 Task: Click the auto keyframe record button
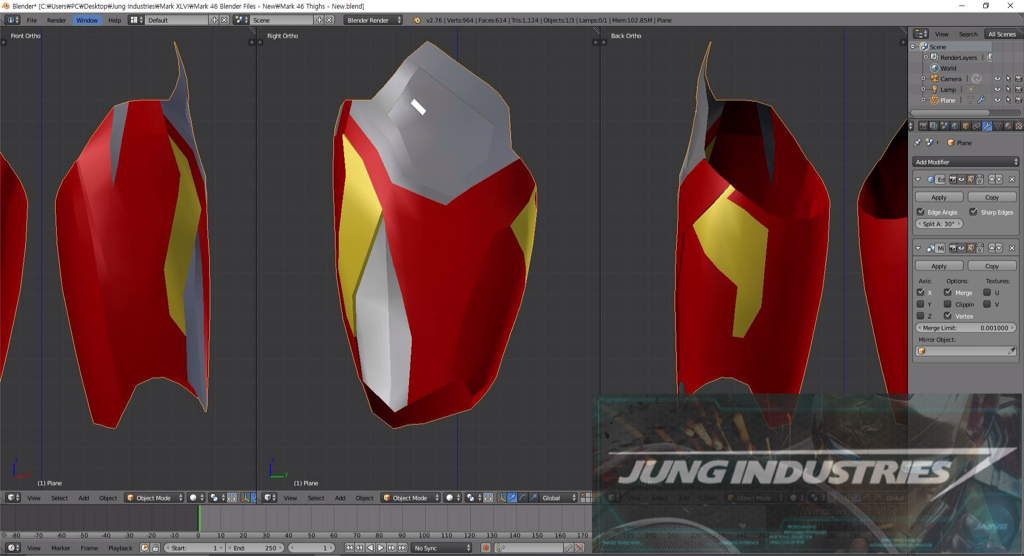[x=486, y=548]
